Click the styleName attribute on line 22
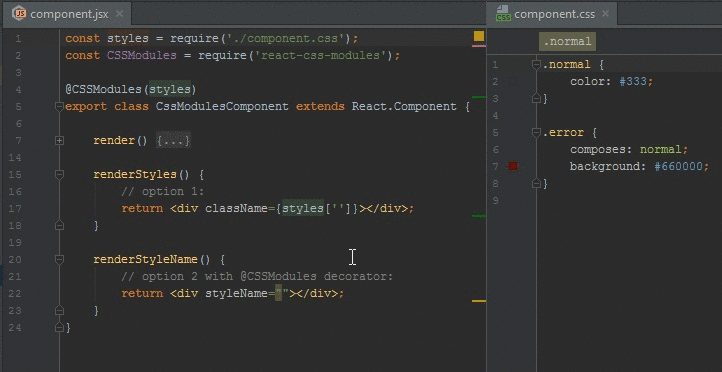Screen dimensions: 722x372 (x=236, y=294)
